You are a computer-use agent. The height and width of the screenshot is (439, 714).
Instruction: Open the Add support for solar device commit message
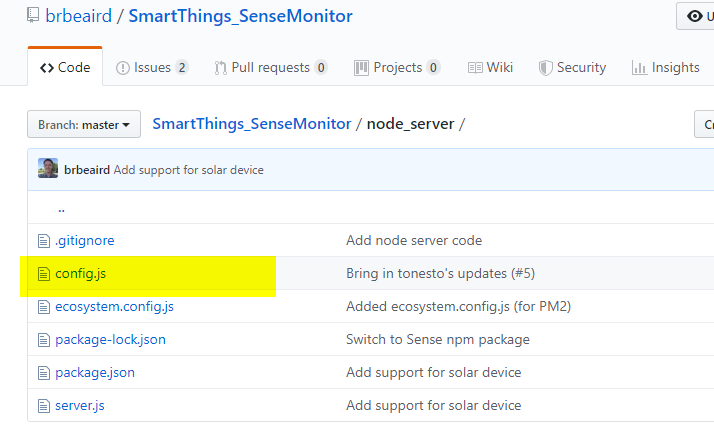click(x=188, y=170)
